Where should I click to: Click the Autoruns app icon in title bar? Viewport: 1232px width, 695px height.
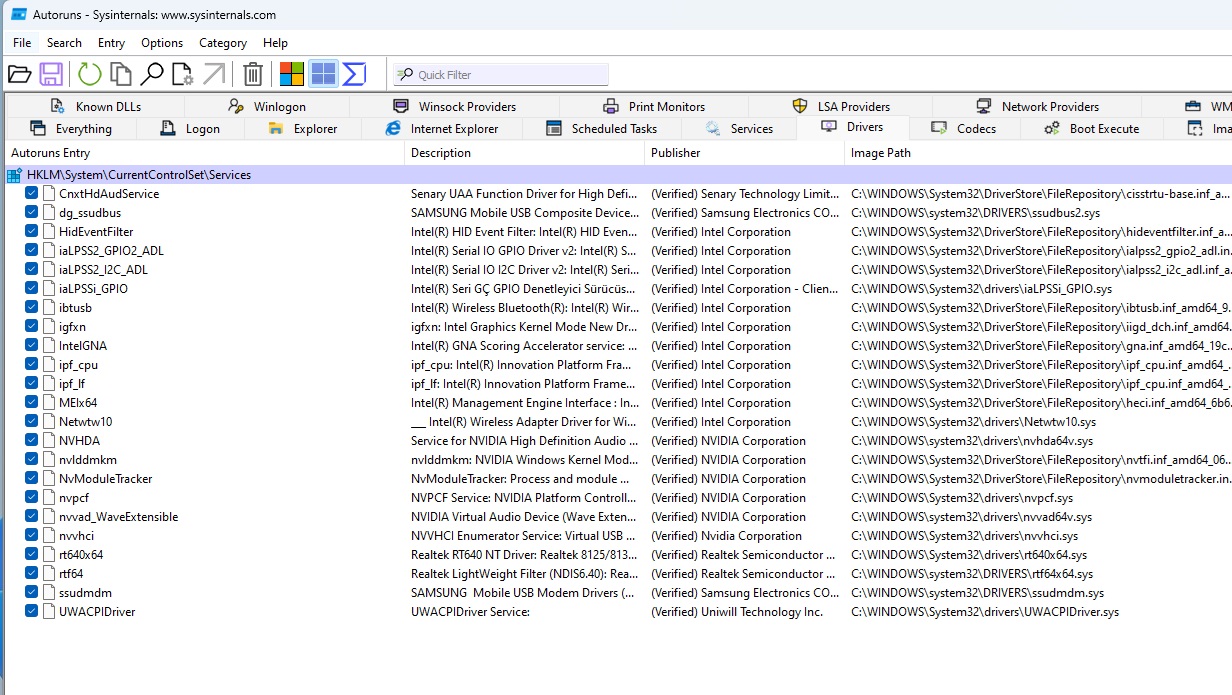(18, 15)
